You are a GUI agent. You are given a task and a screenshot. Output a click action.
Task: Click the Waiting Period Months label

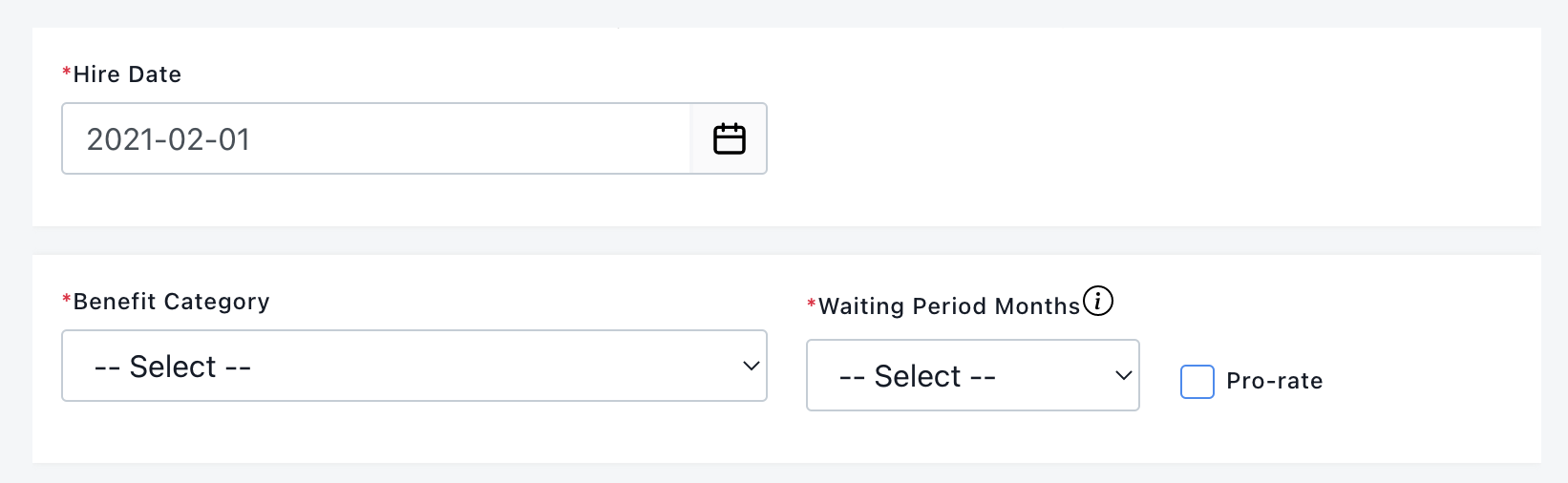949,306
